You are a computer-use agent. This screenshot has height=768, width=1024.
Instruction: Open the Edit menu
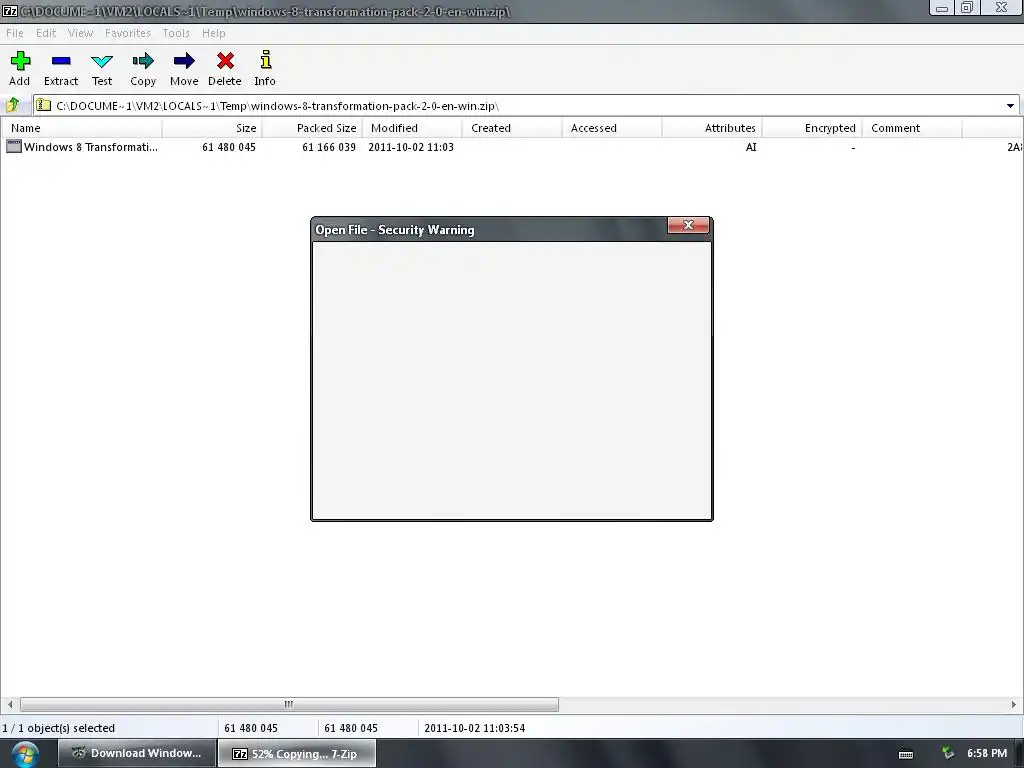46,33
